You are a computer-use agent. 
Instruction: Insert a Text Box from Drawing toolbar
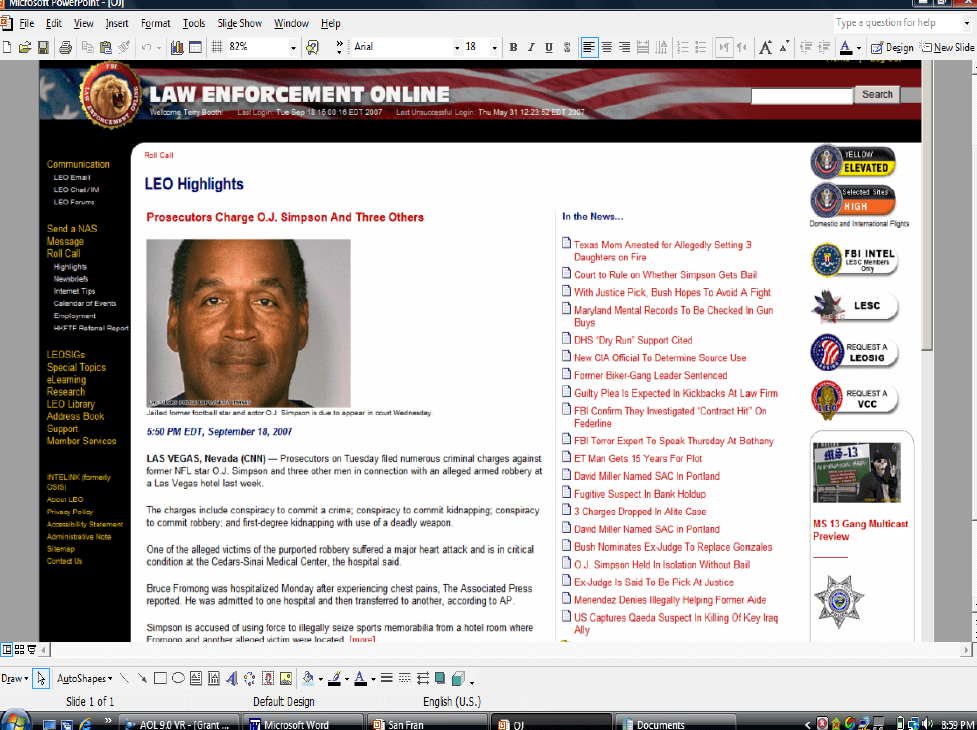196,678
